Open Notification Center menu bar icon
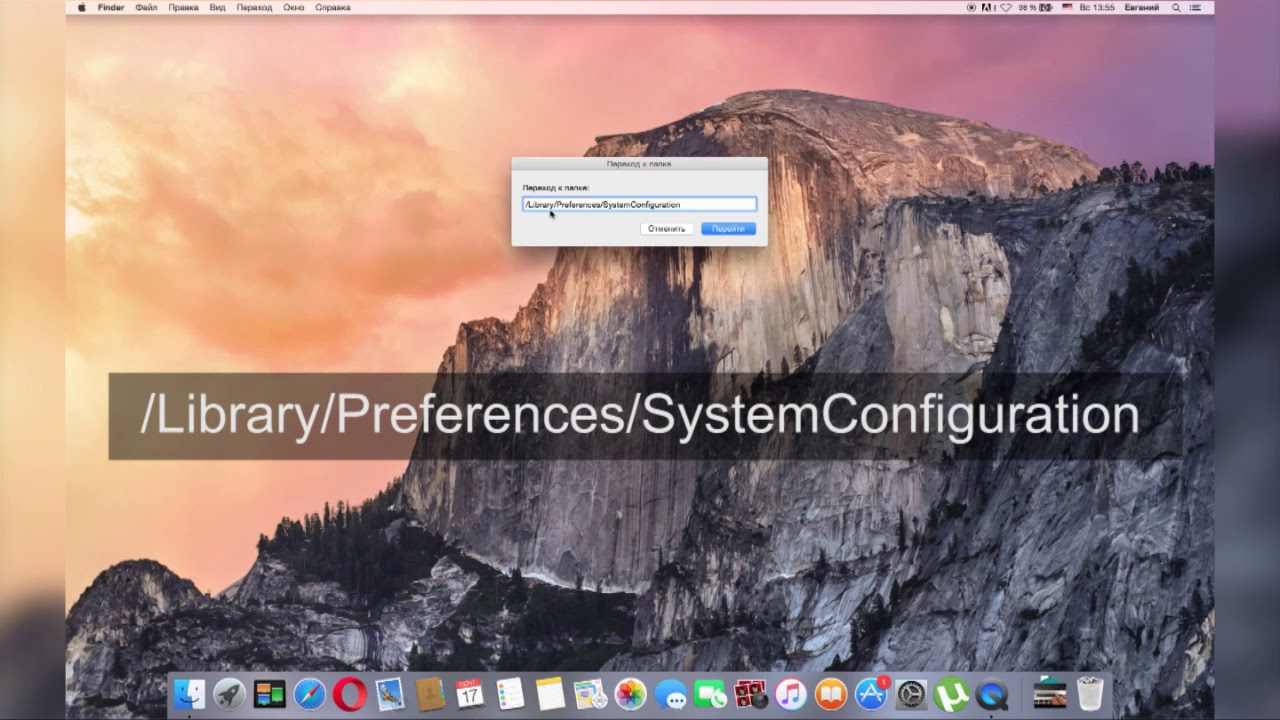 pos(1197,7)
